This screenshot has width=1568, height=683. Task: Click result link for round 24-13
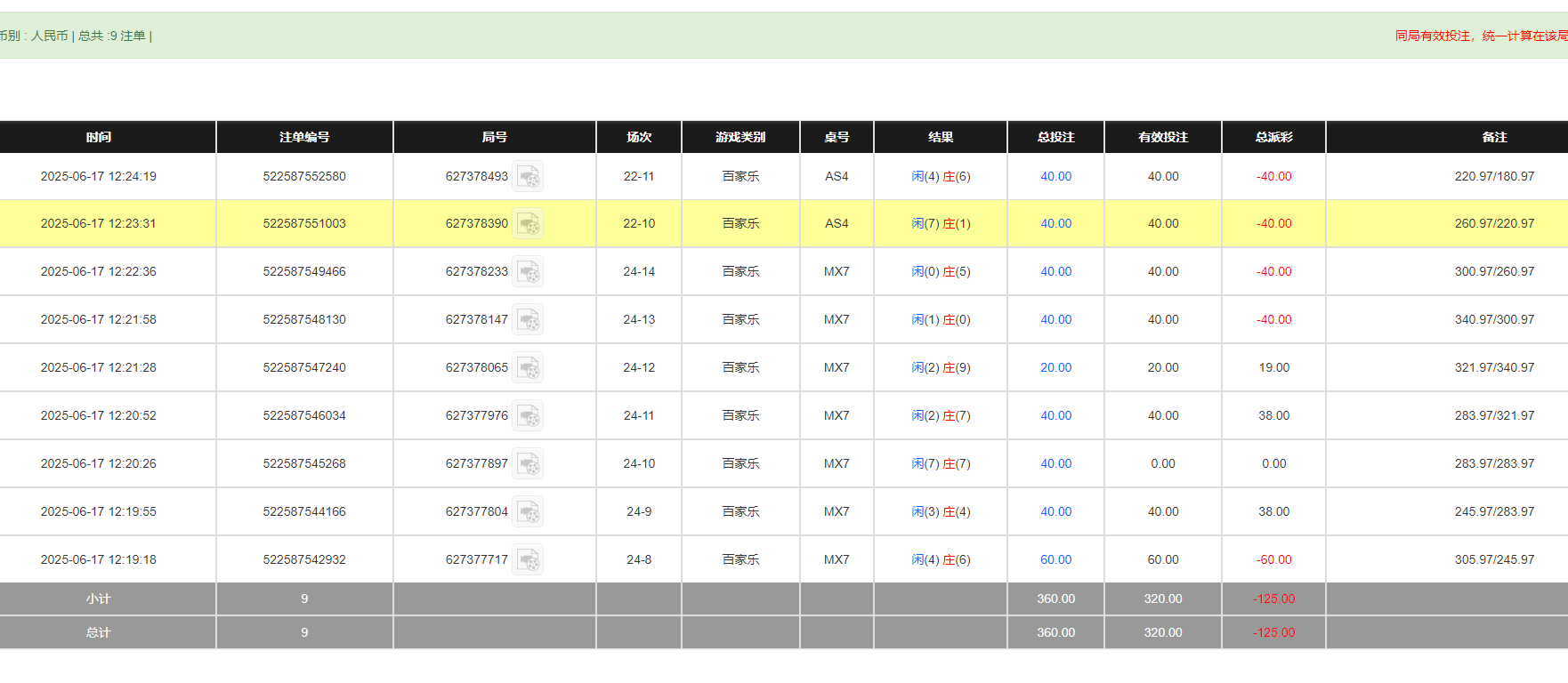click(x=941, y=320)
